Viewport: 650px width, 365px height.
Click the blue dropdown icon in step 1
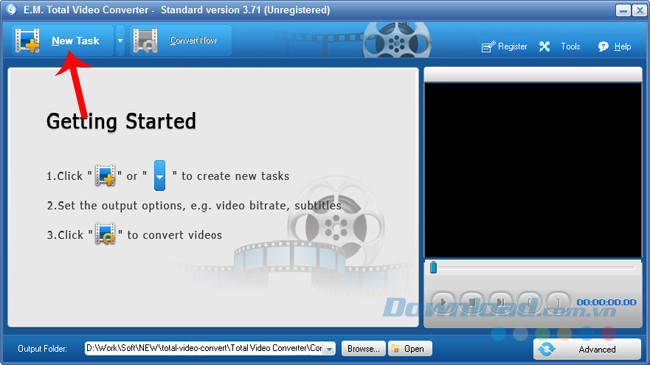[160, 175]
